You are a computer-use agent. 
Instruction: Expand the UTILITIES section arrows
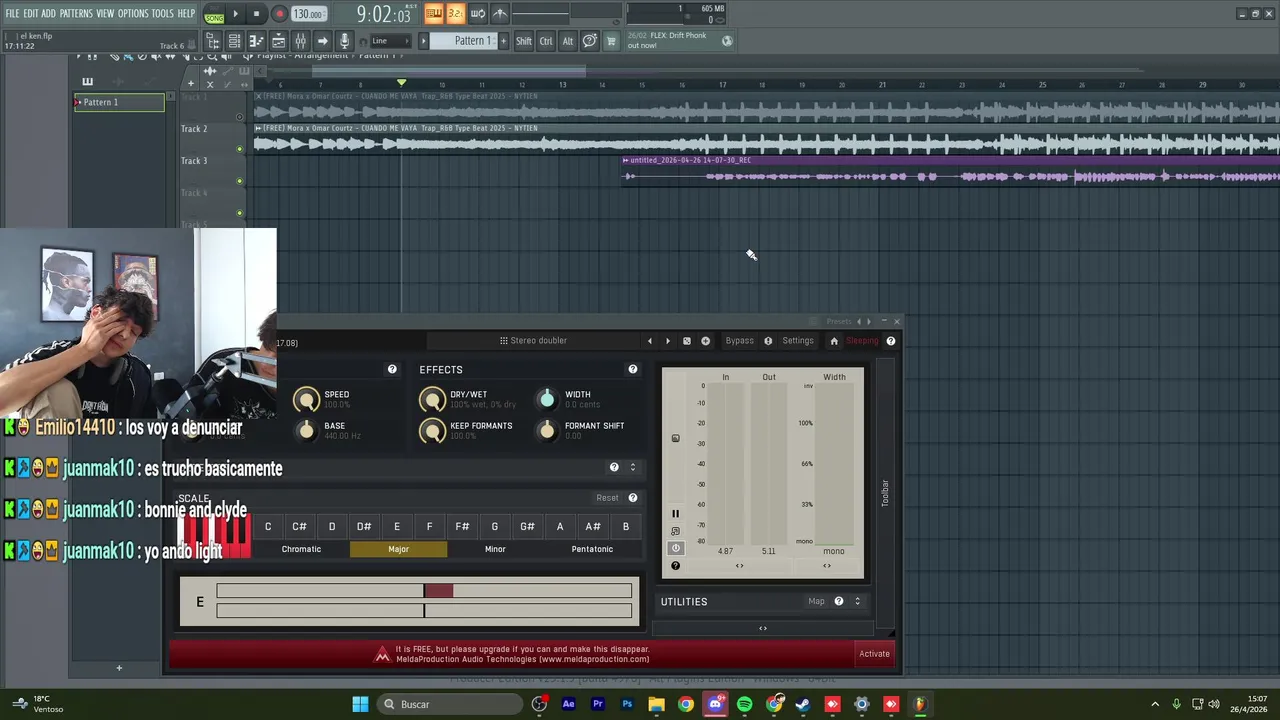click(x=857, y=601)
